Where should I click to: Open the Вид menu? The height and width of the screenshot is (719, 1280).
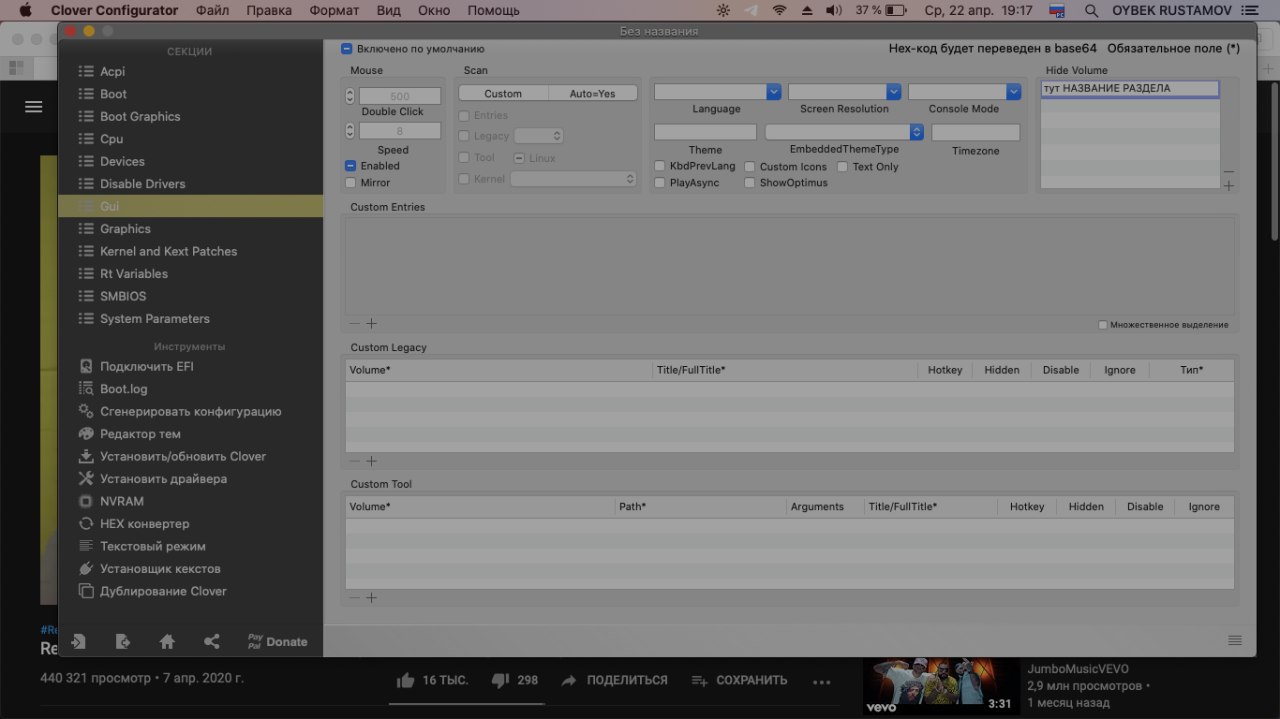tap(389, 11)
